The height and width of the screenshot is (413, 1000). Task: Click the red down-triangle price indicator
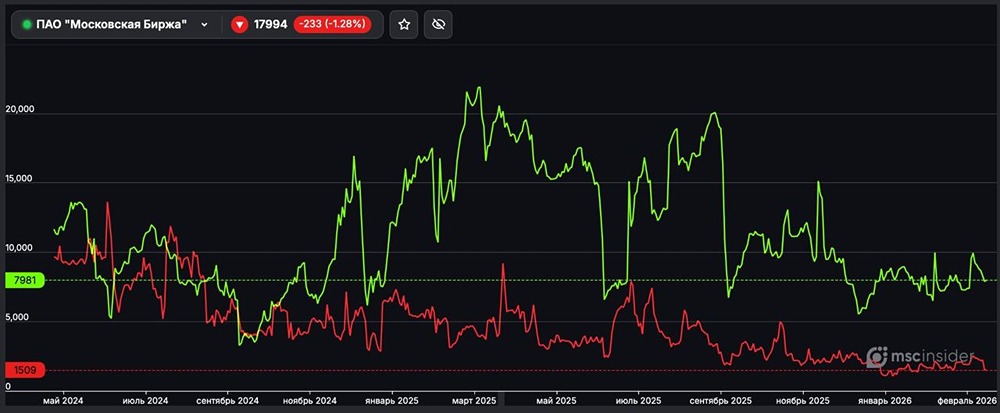pos(239,25)
